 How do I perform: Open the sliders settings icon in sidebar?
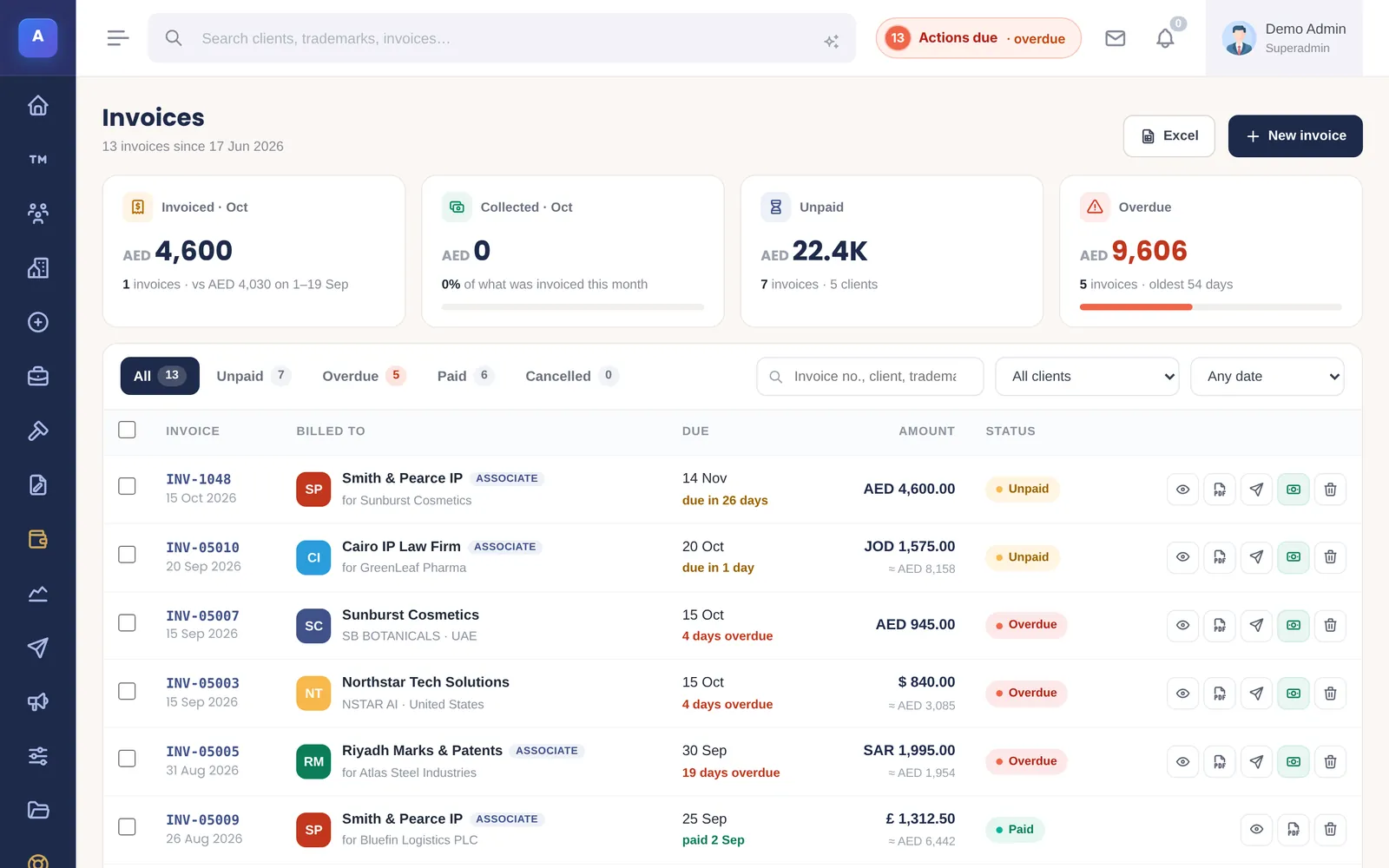click(x=37, y=756)
